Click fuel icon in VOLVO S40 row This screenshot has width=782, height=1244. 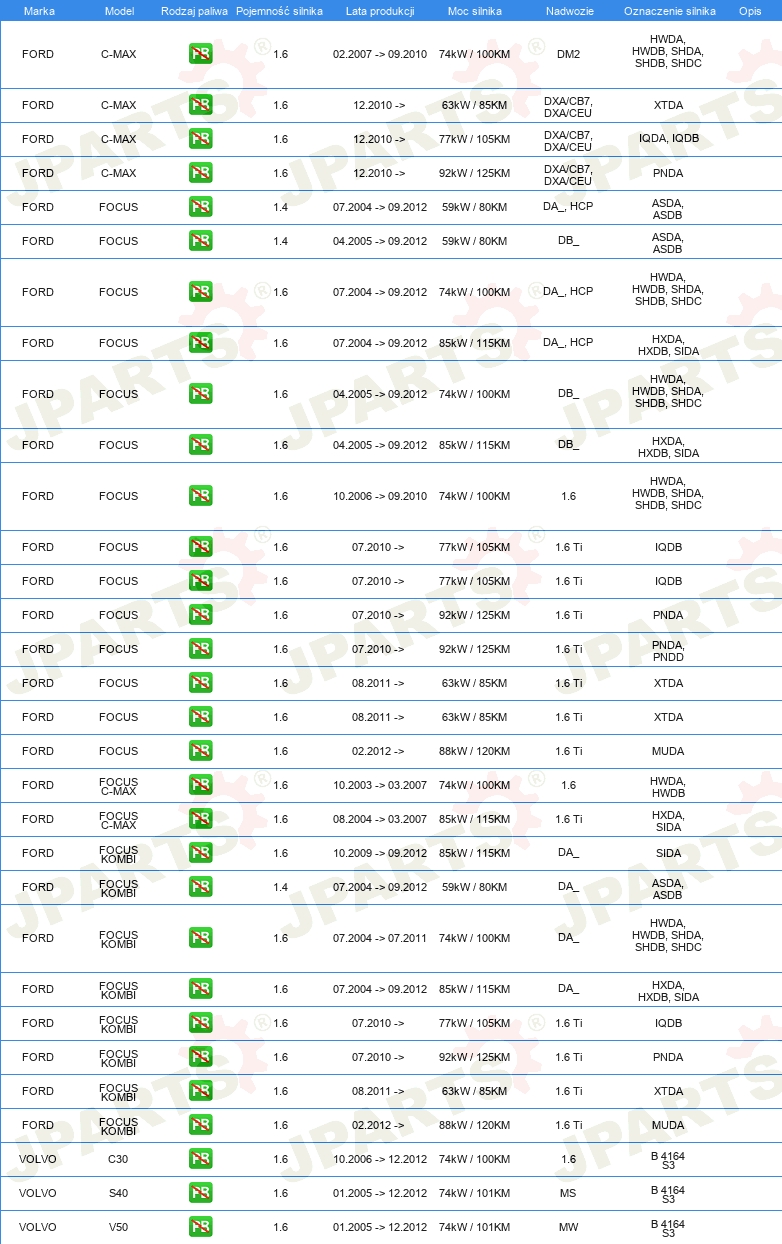point(200,1193)
